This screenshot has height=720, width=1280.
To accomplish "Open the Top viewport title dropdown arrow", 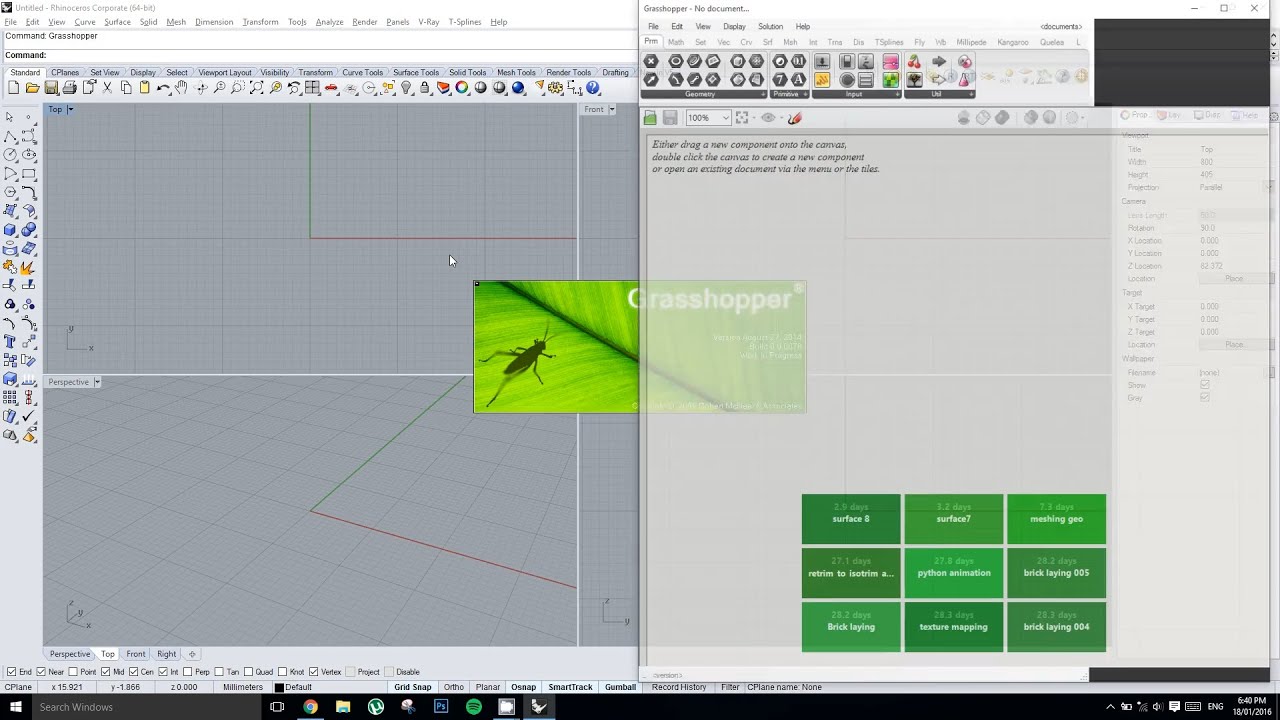I will click(70, 109).
